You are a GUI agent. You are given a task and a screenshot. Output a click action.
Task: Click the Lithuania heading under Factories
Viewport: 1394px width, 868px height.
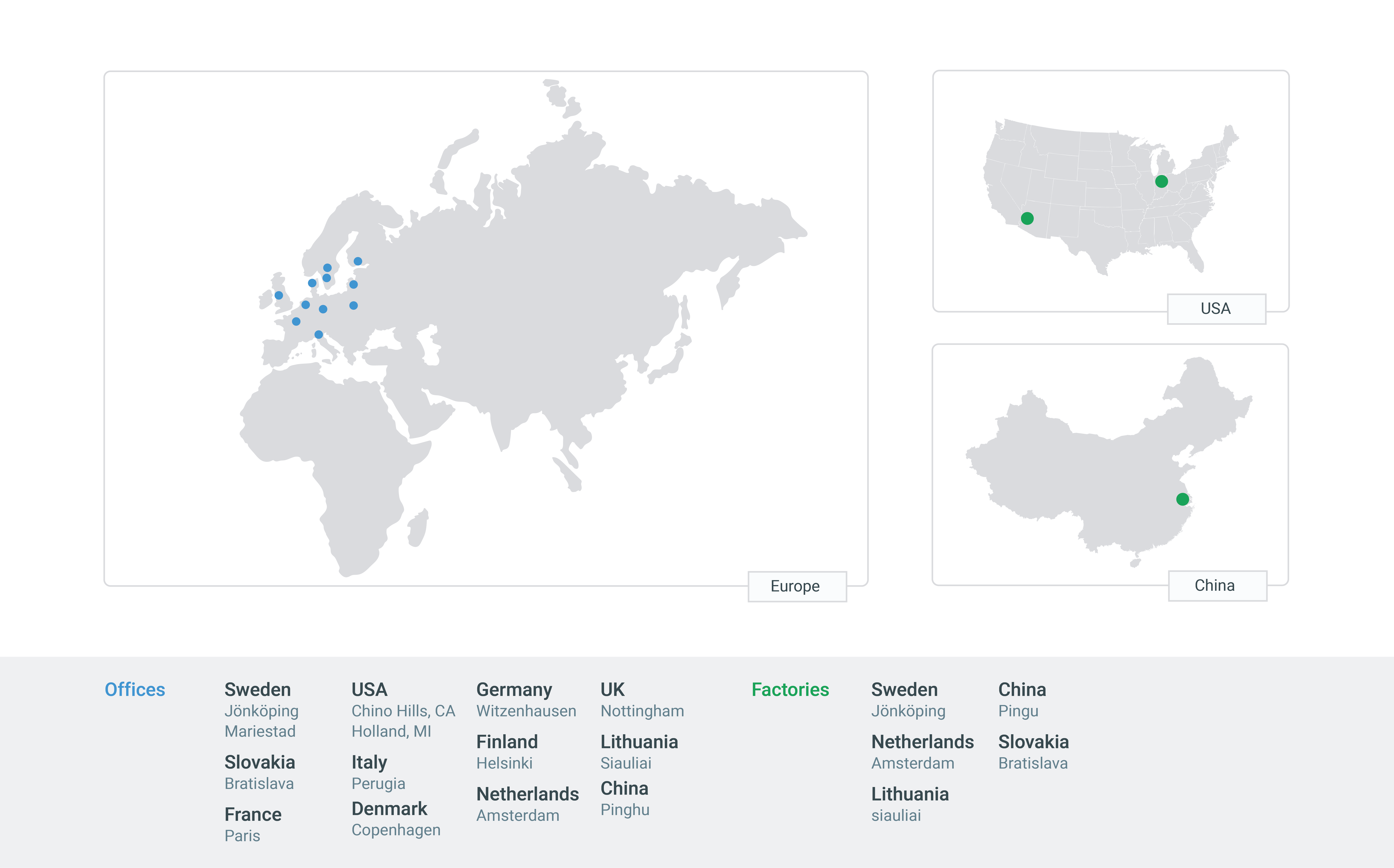point(910,794)
